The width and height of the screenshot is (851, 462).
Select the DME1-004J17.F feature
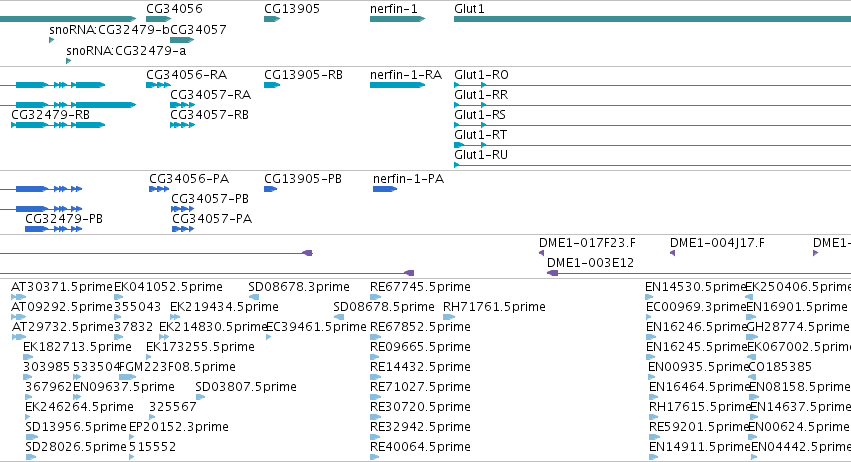[717, 243]
